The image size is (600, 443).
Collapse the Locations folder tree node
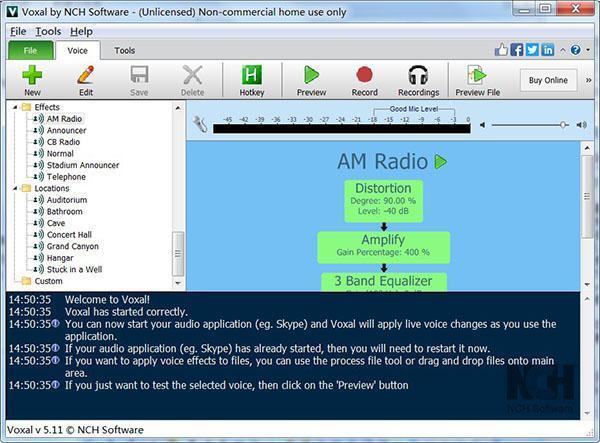coord(15,188)
